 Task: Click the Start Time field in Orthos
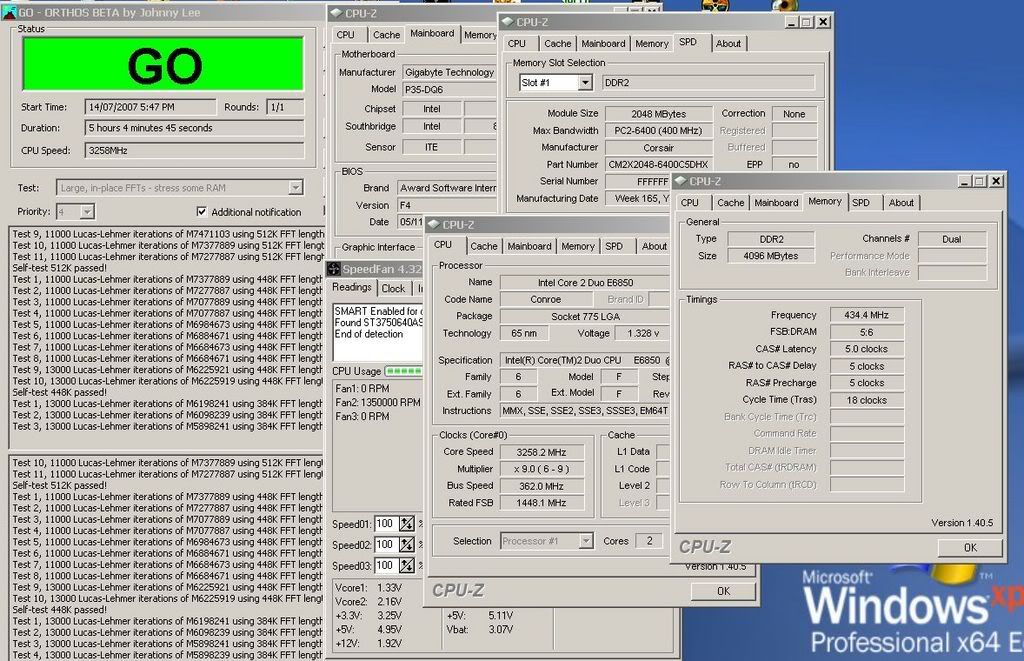(150, 107)
